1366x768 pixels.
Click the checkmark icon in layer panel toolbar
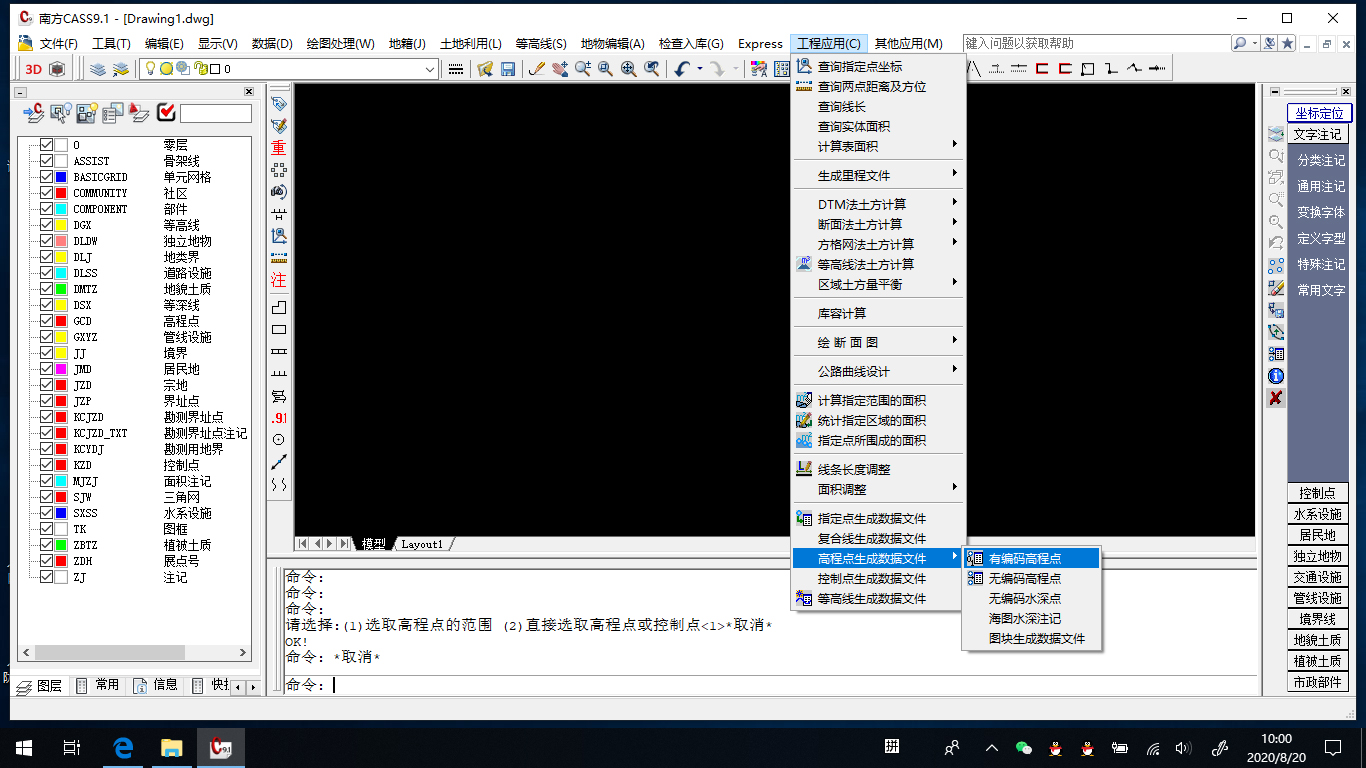(166, 112)
